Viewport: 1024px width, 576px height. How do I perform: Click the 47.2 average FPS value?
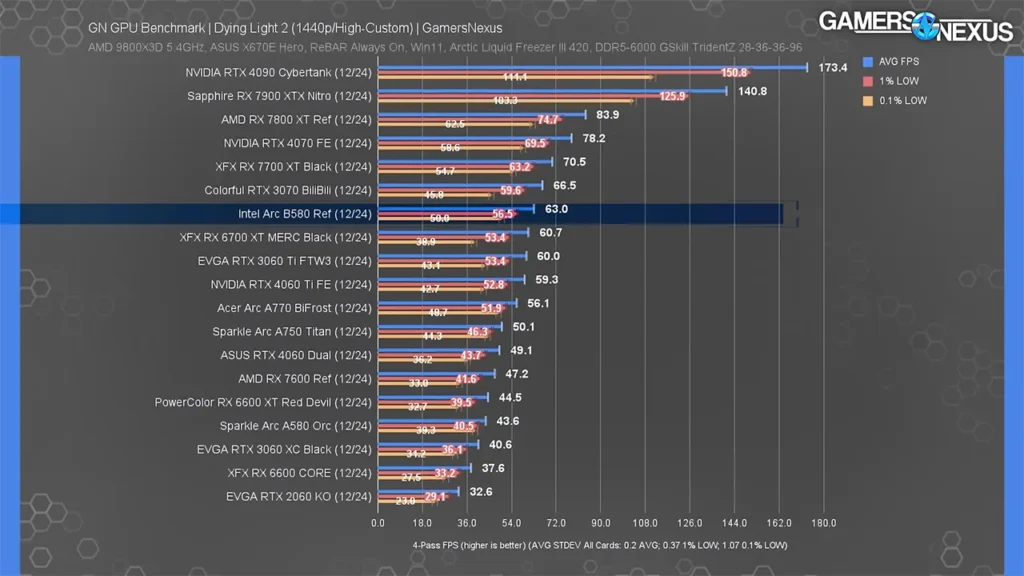pyautogui.click(x=517, y=374)
